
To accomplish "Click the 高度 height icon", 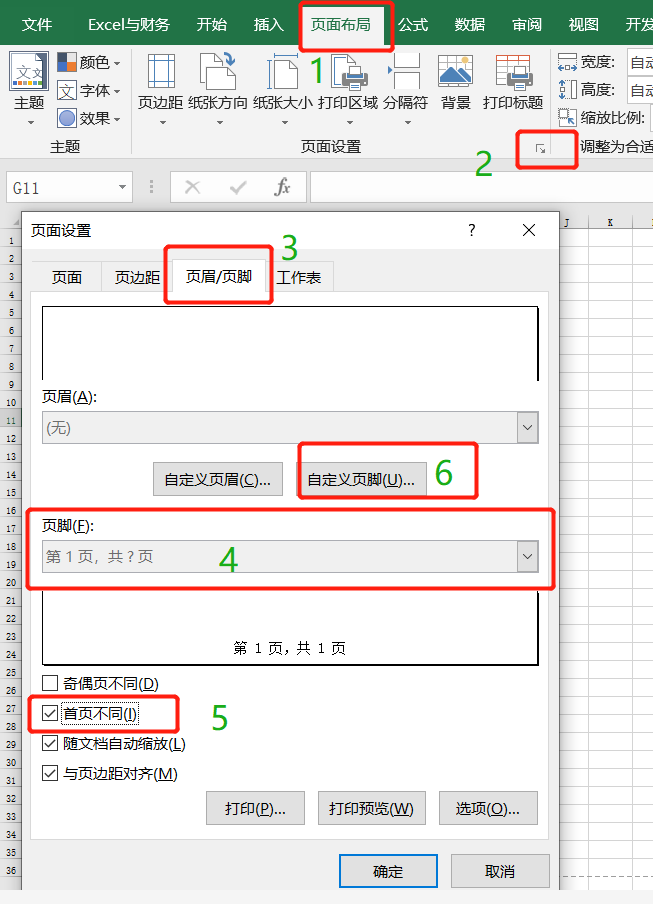I will click(567, 89).
